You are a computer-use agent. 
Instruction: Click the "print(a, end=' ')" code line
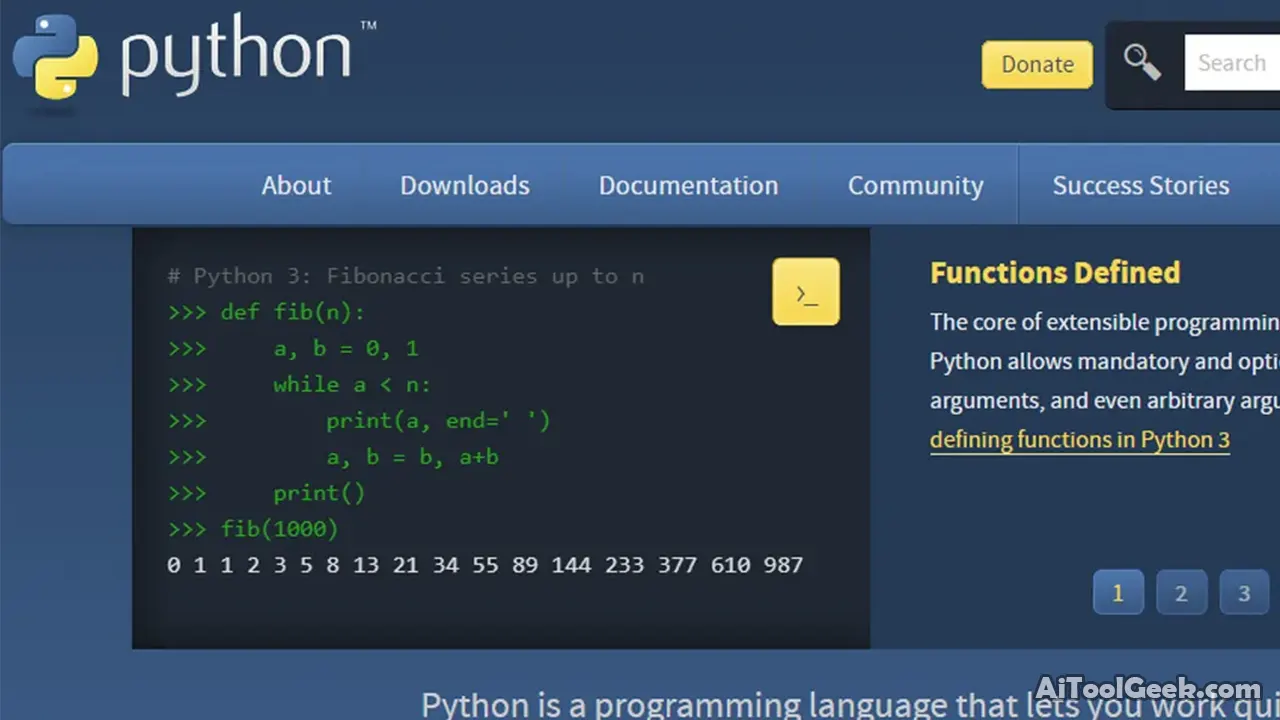[x=438, y=421]
